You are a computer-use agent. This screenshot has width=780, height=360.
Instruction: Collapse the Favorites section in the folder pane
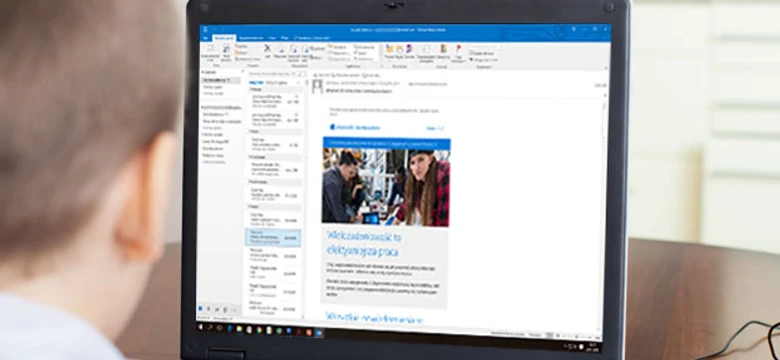(202, 72)
